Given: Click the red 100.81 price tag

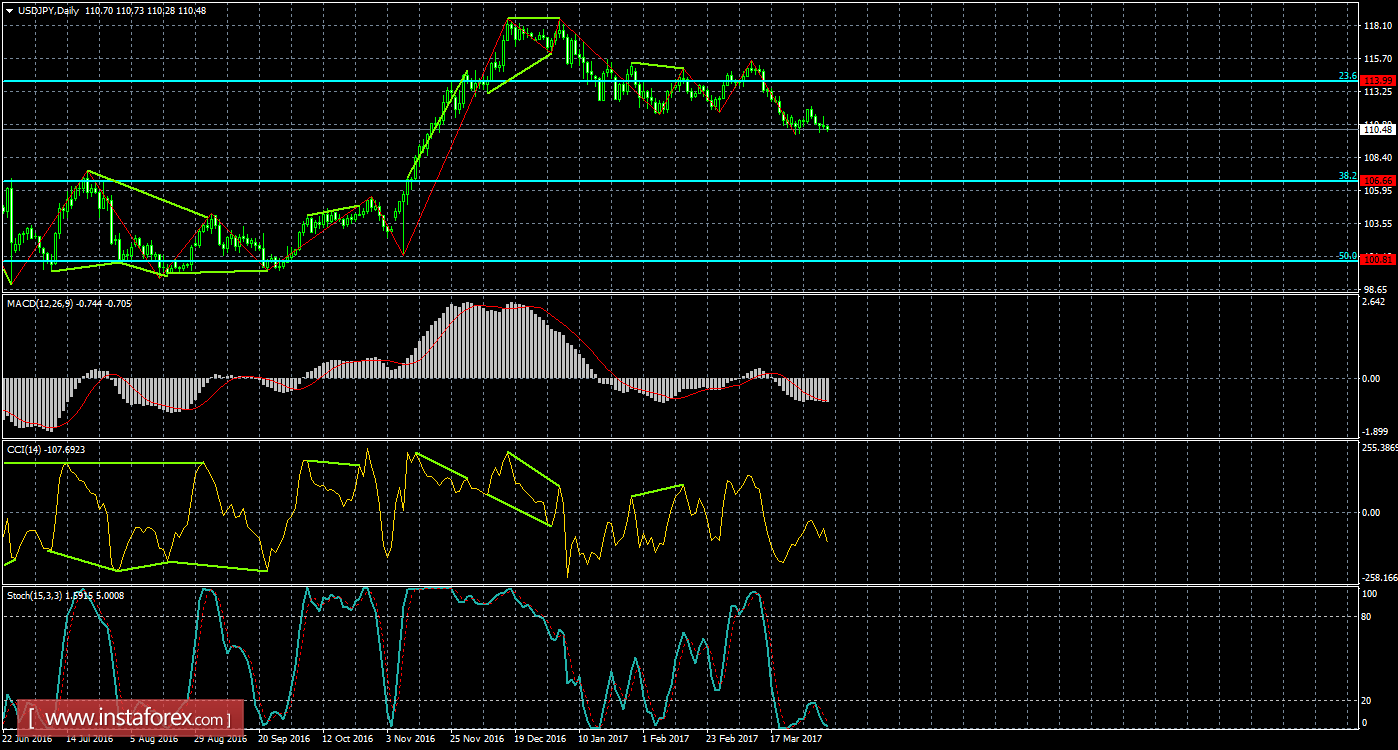Looking at the screenshot, I should point(1379,260).
